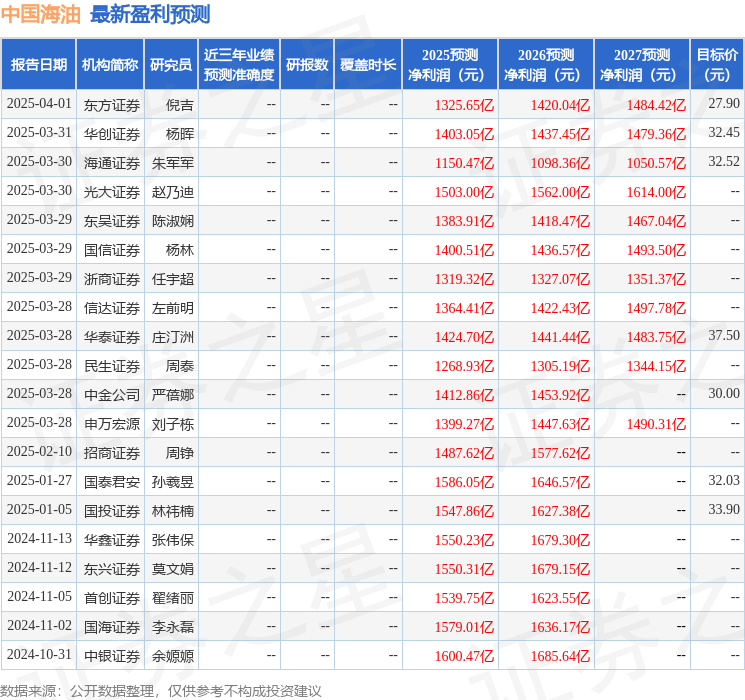The image size is (745, 700).
Task: Click the 东吴证券 cell
Action: point(112,221)
